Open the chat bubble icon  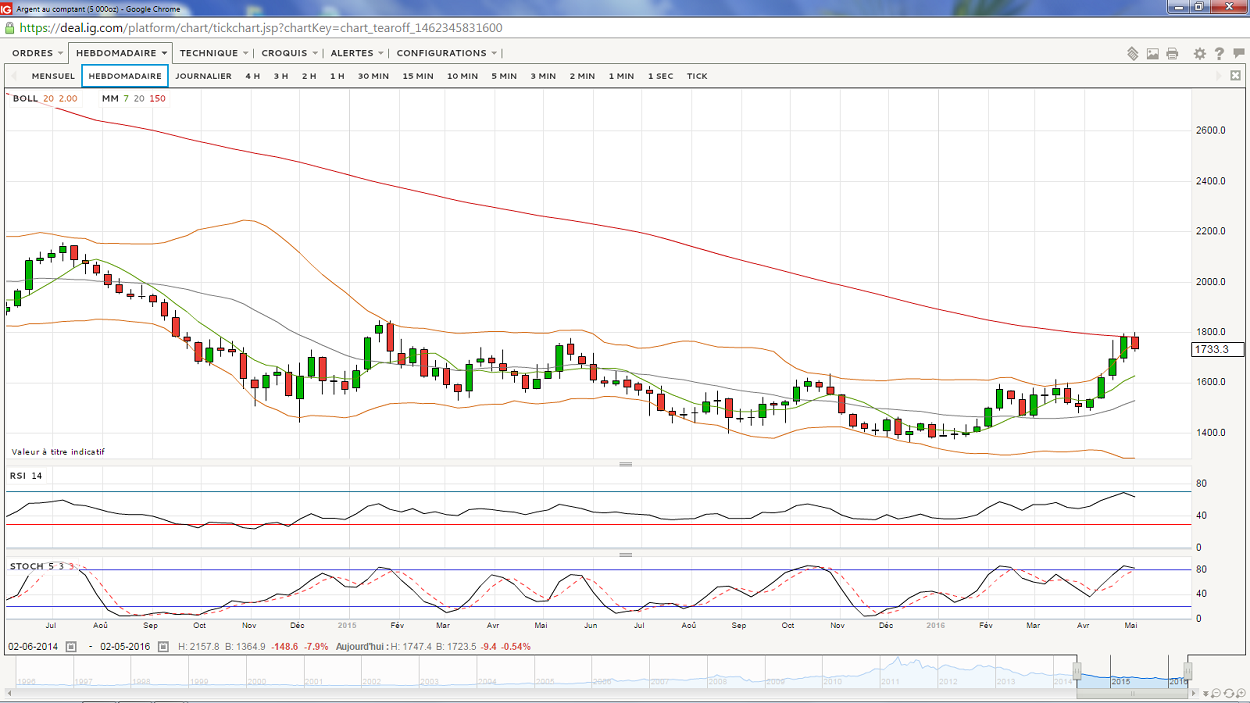click(1239, 53)
